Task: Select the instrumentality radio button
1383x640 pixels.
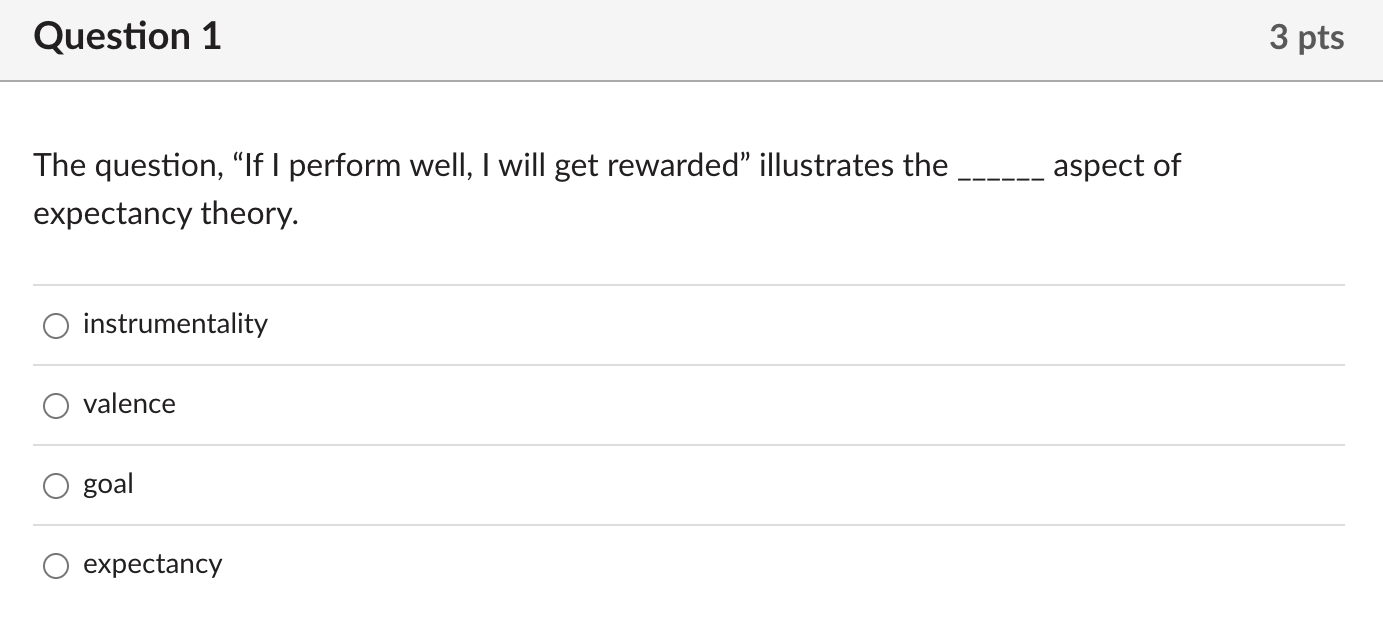Action: coord(56,325)
